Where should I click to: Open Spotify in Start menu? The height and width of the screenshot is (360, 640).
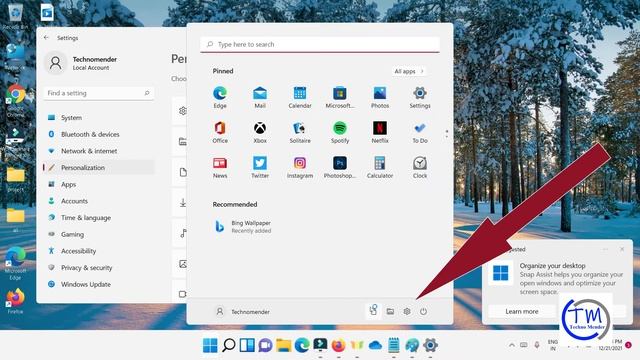coord(340,133)
